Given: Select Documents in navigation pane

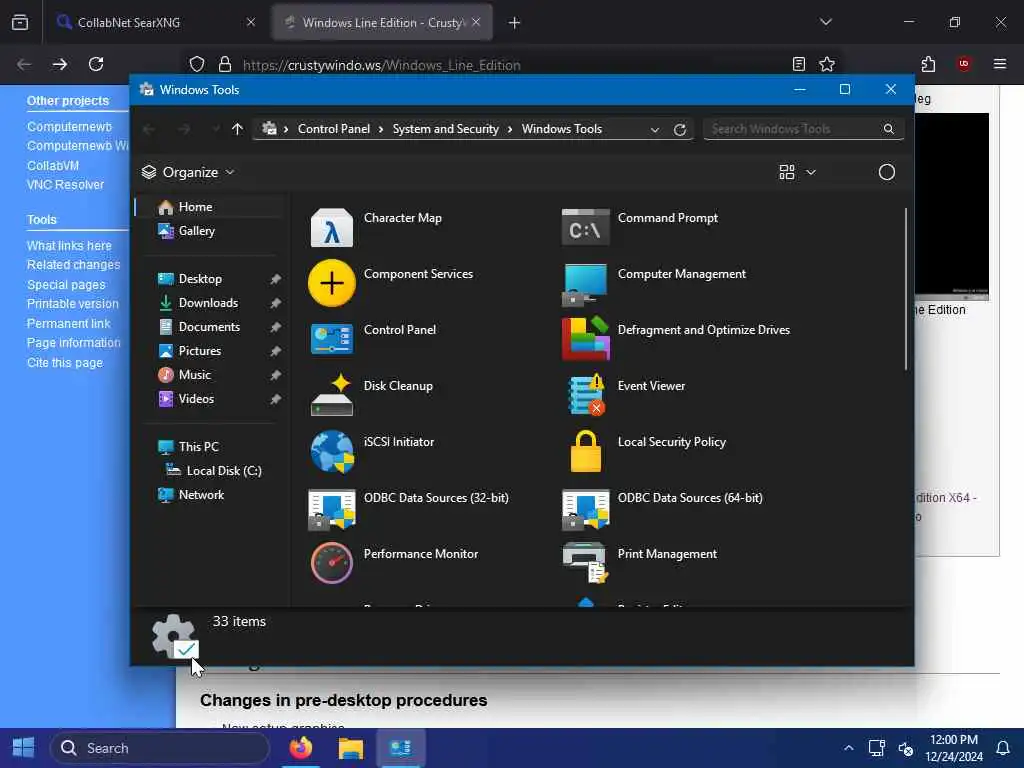Looking at the screenshot, I should pyautogui.click(x=210, y=327).
